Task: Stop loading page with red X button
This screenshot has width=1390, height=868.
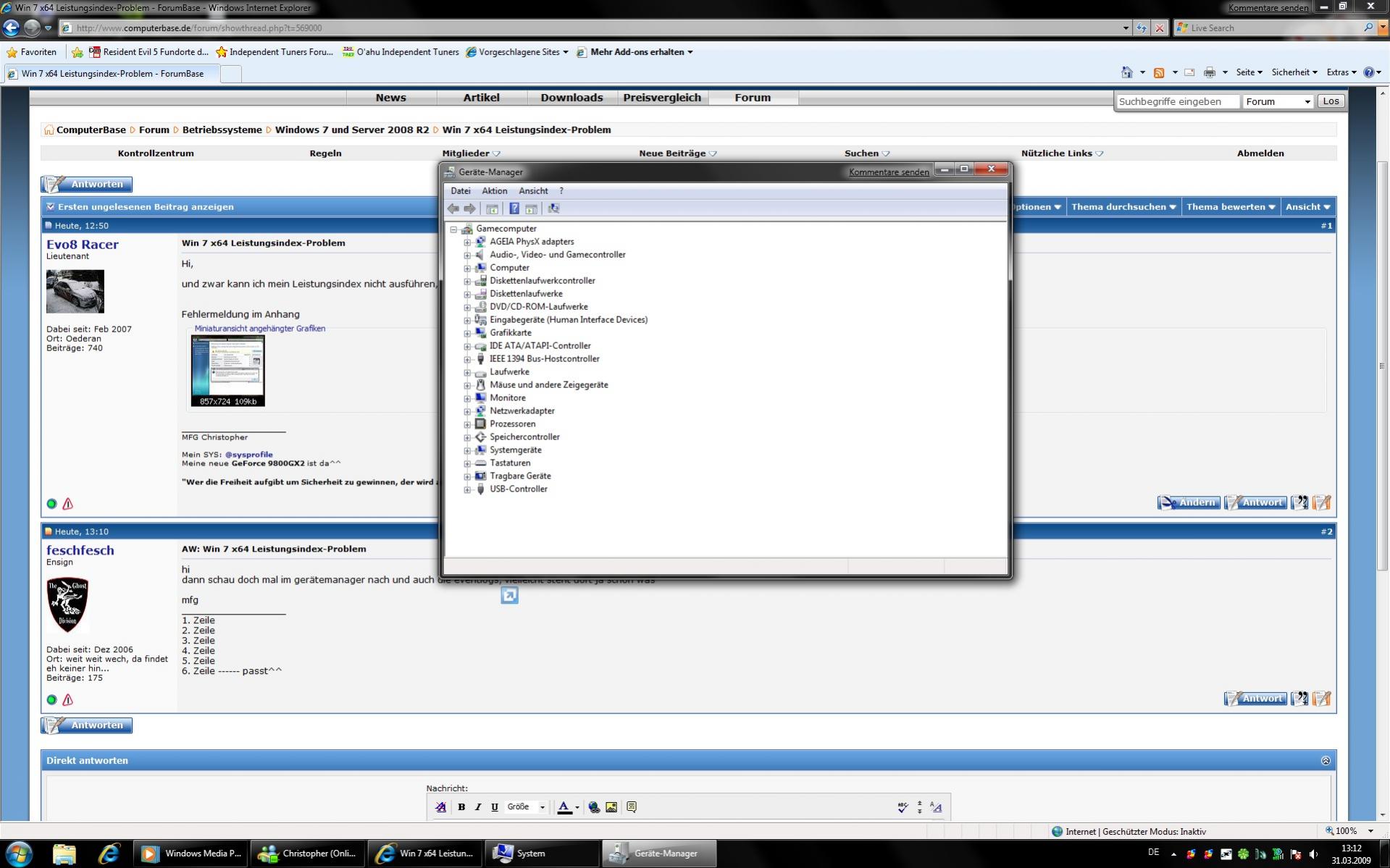Action: pos(1160,28)
